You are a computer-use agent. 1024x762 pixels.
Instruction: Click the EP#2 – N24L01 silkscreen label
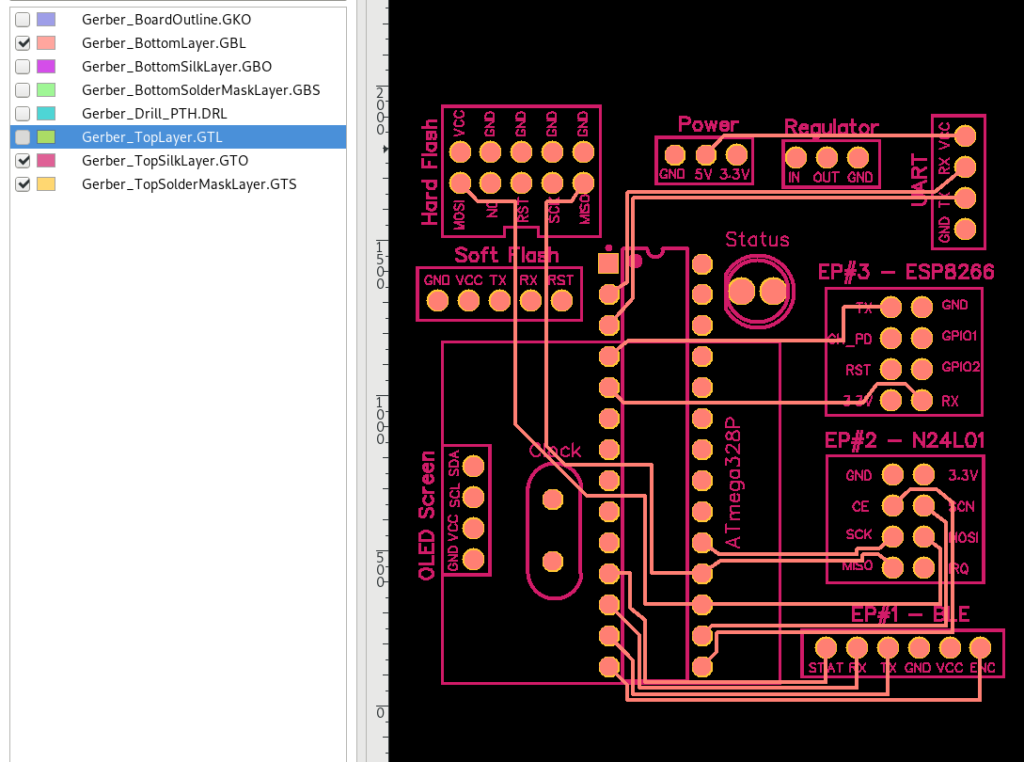(x=904, y=440)
